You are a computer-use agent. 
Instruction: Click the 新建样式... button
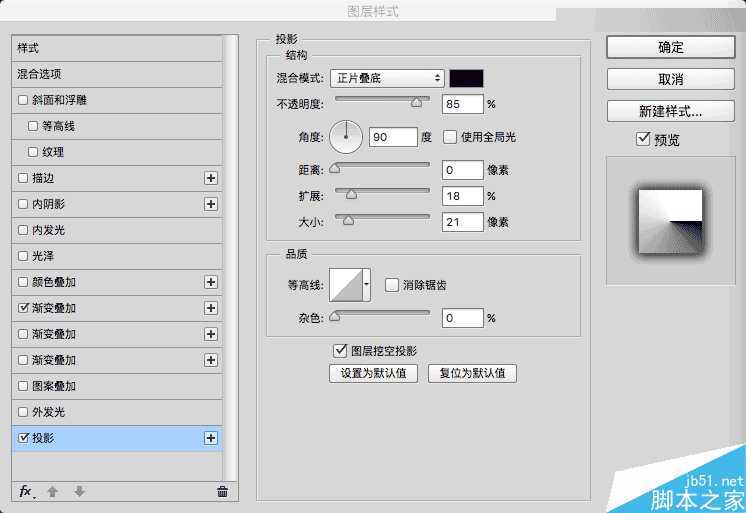click(x=671, y=111)
